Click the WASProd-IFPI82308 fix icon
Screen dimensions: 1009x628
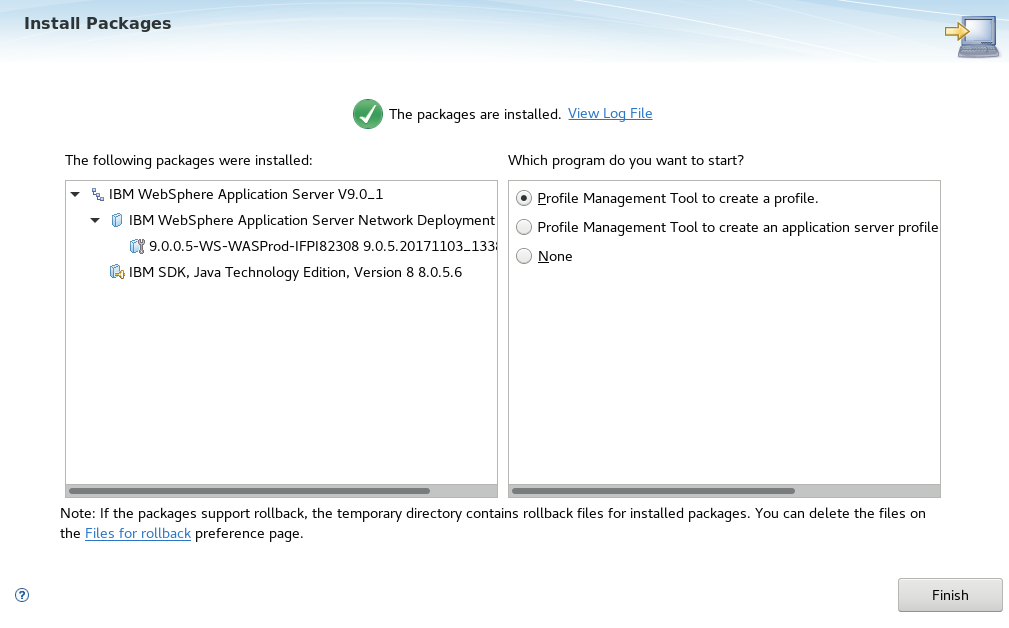click(x=137, y=246)
